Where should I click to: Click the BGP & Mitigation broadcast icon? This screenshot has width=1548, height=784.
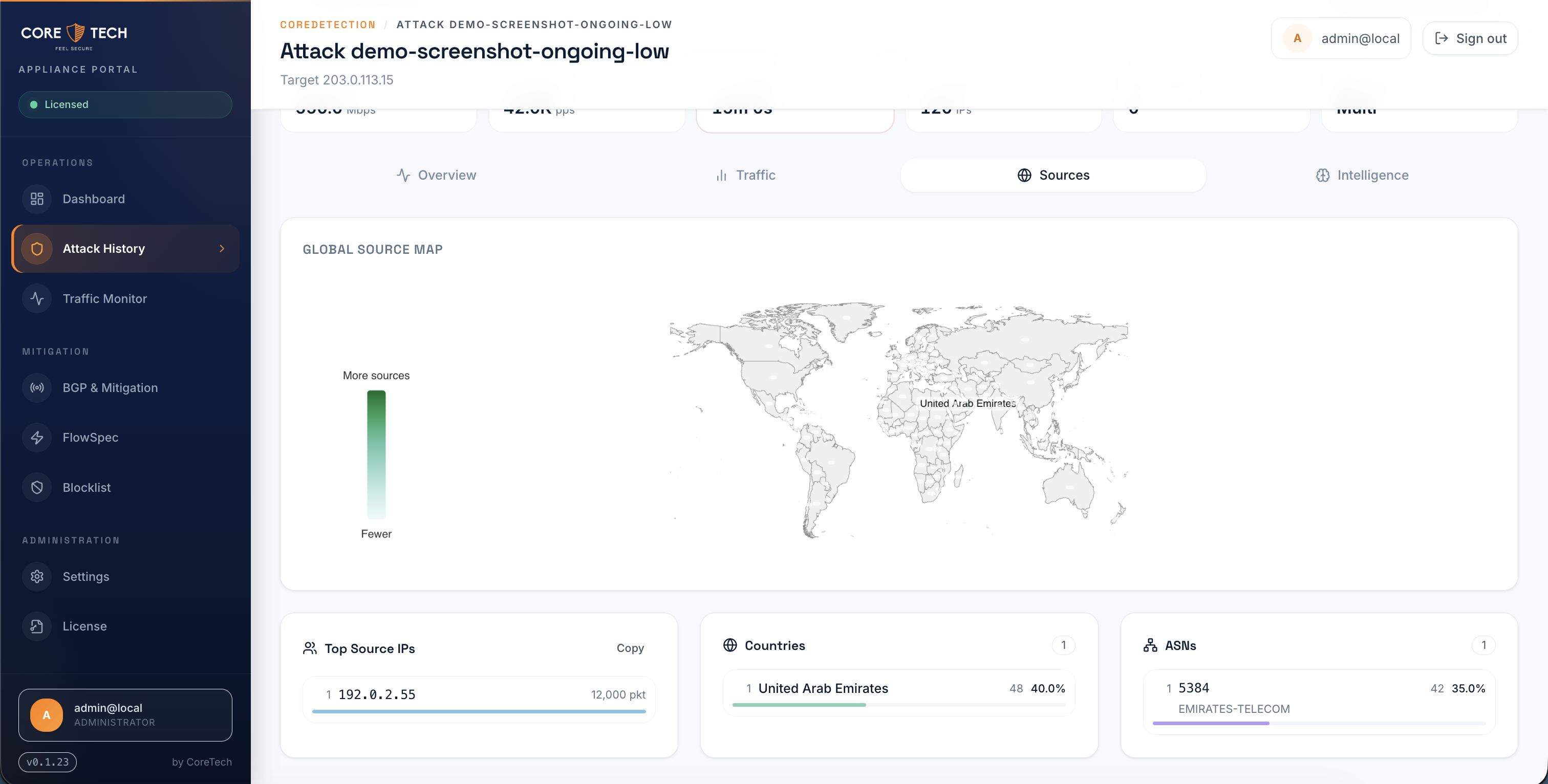(x=37, y=387)
